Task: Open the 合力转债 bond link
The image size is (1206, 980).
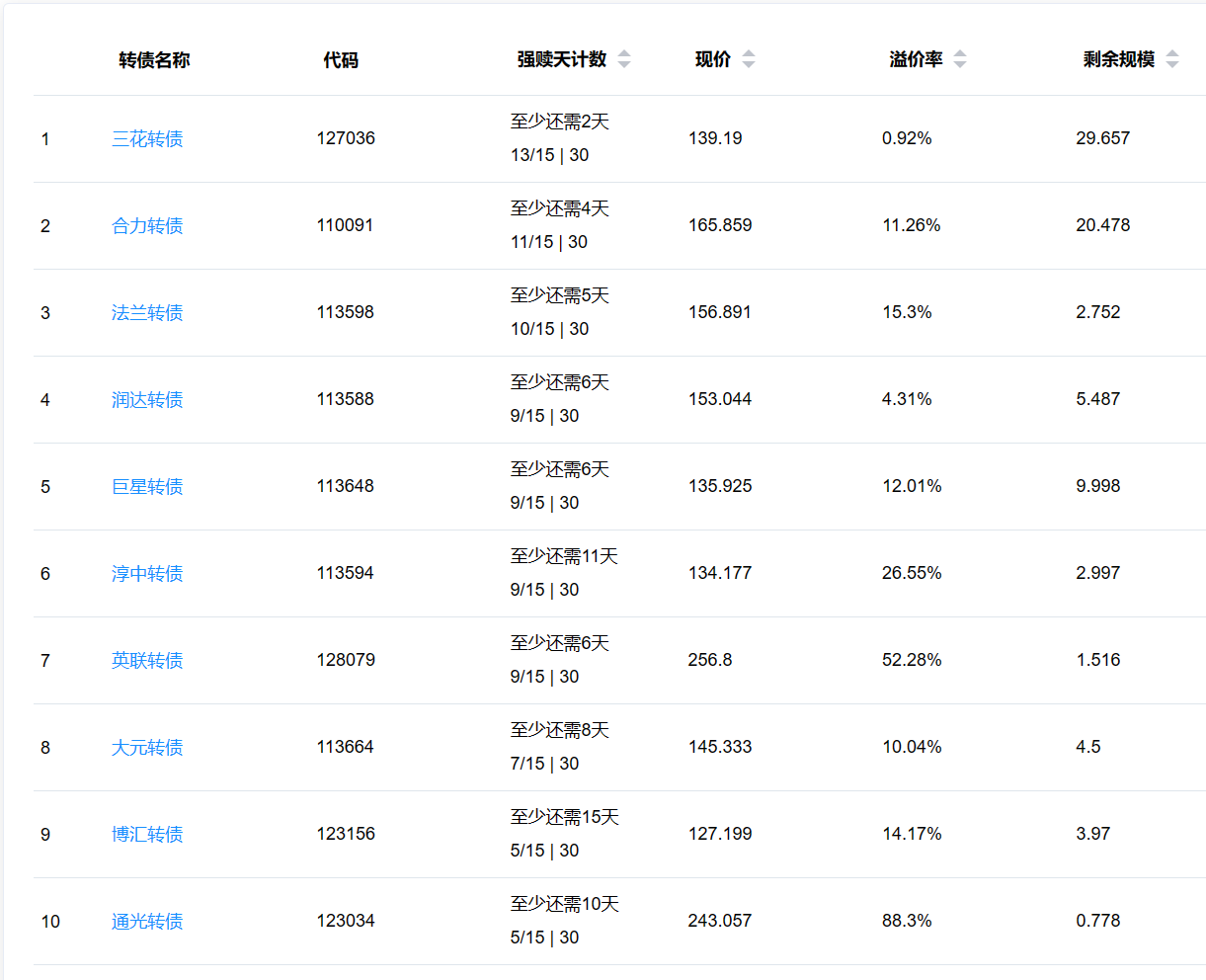Action: (x=147, y=226)
